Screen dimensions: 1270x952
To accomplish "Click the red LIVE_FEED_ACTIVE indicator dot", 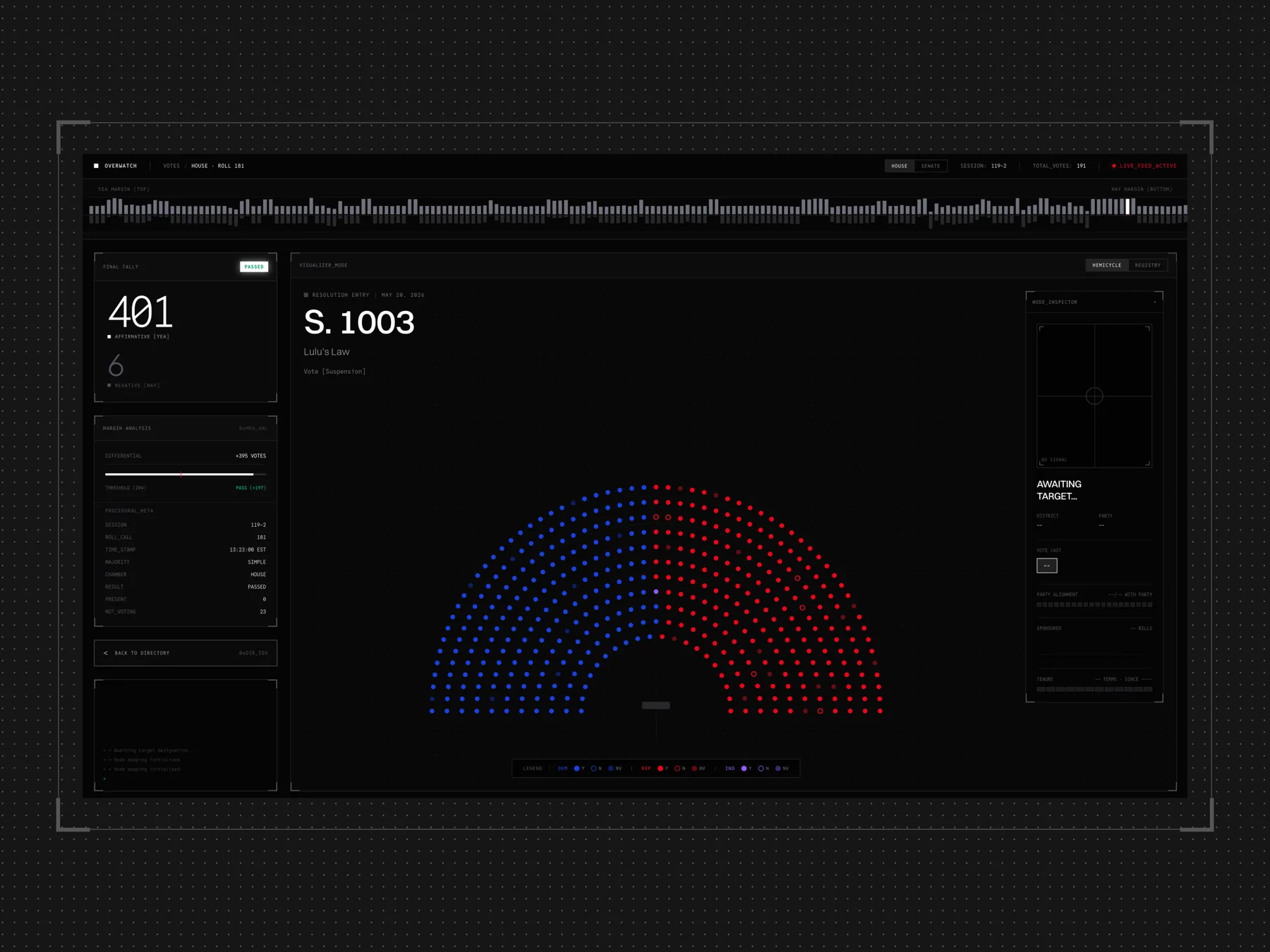I will coord(1114,166).
